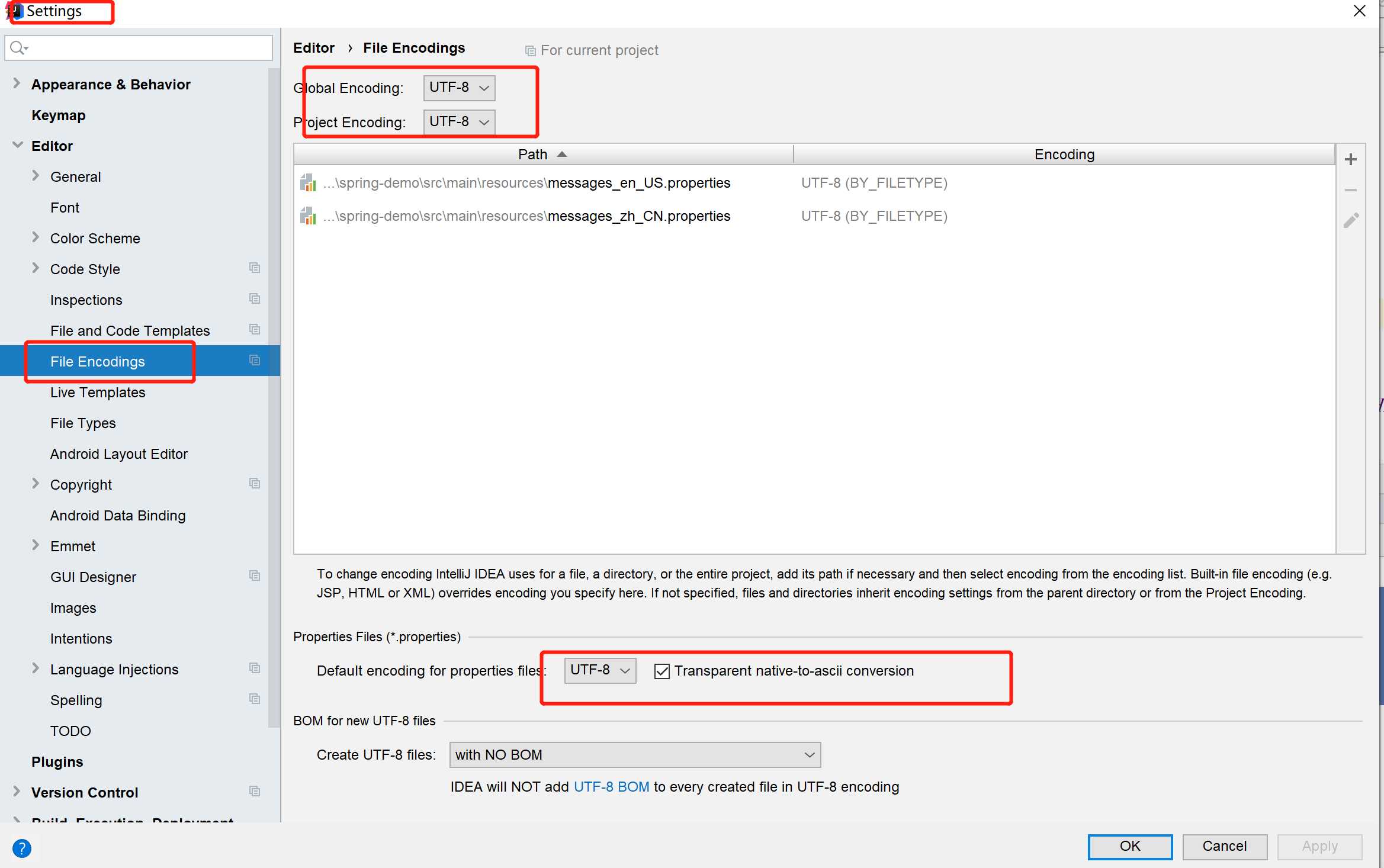
Task: Click the Code Style settings icon
Action: pyautogui.click(x=255, y=269)
